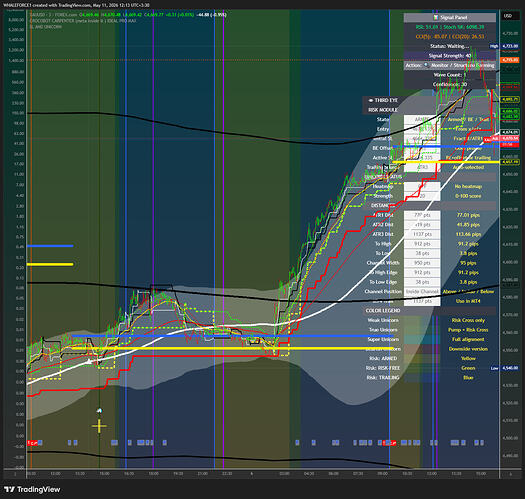The height and width of the screenshot is (499, 525).
Task: Click the 95 pips value
Action: click(x=468, y=263)
